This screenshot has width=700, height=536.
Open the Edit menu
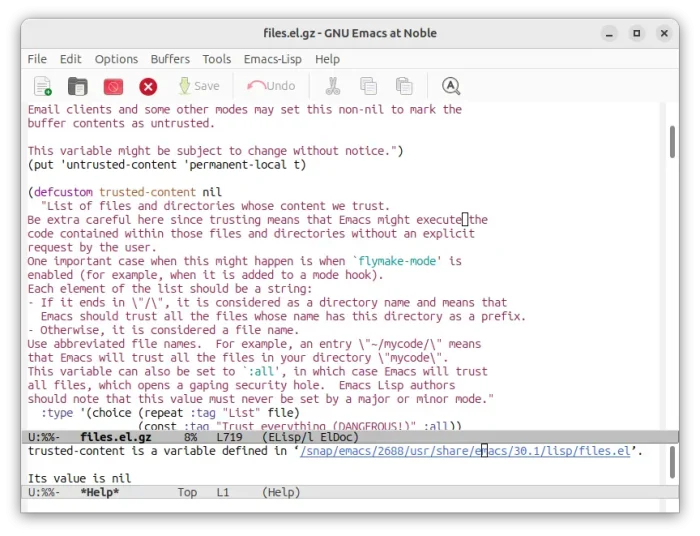coord(71,59)
